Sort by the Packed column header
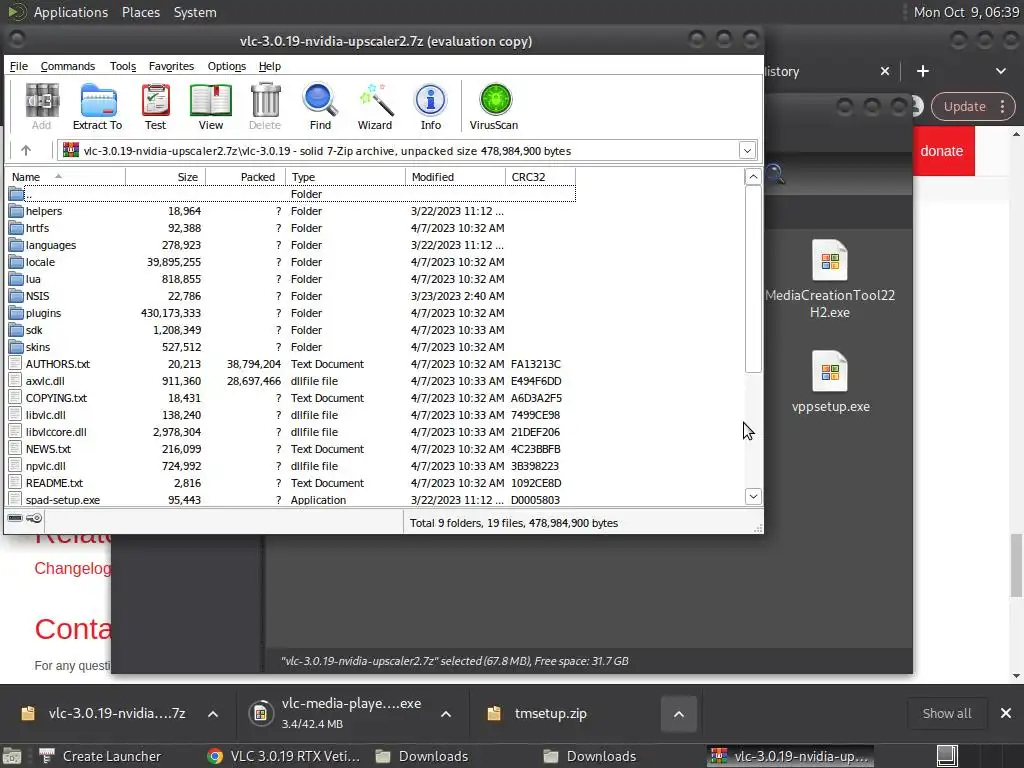1024x768 pixels. pyautogui.click(x=246, y=177)
